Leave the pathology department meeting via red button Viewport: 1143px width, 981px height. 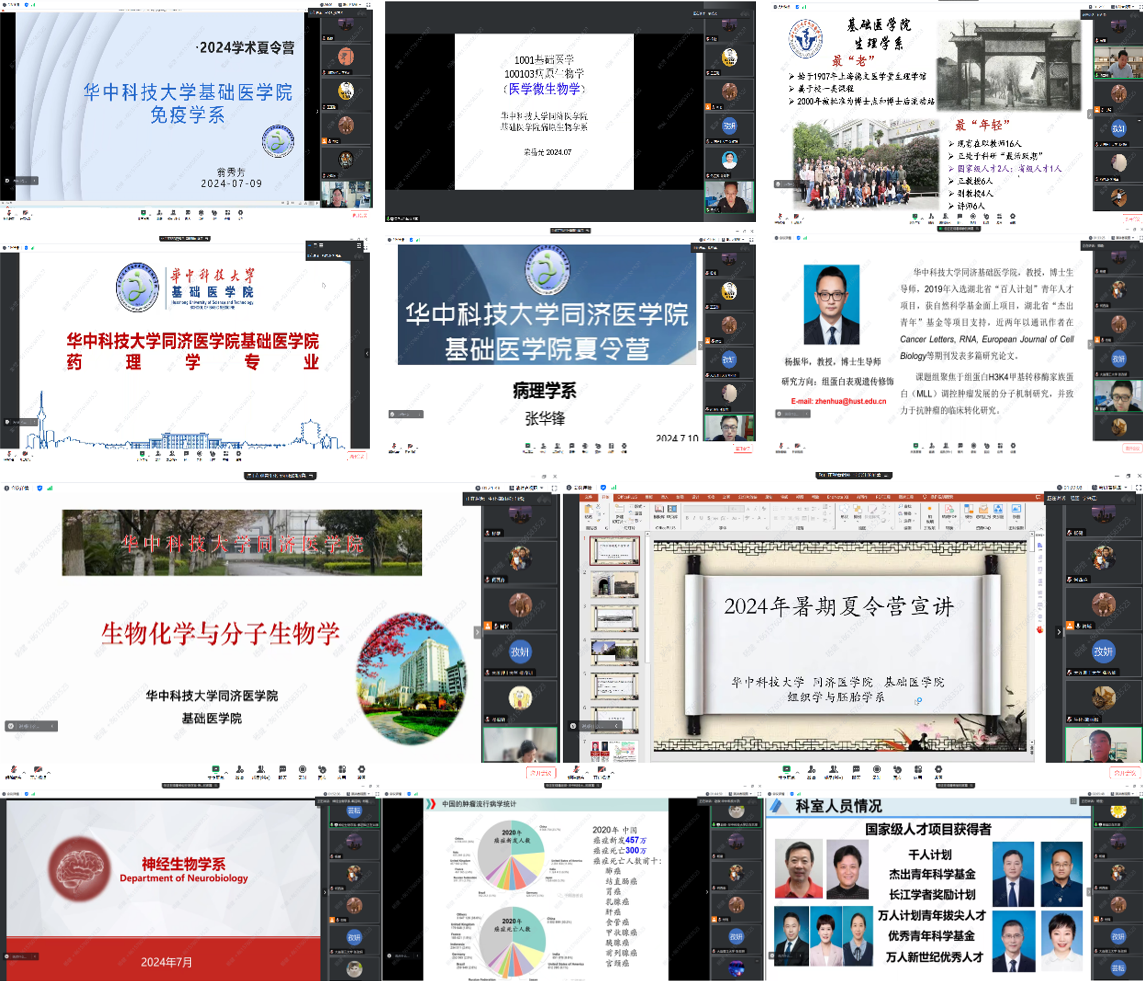point(742,449)
